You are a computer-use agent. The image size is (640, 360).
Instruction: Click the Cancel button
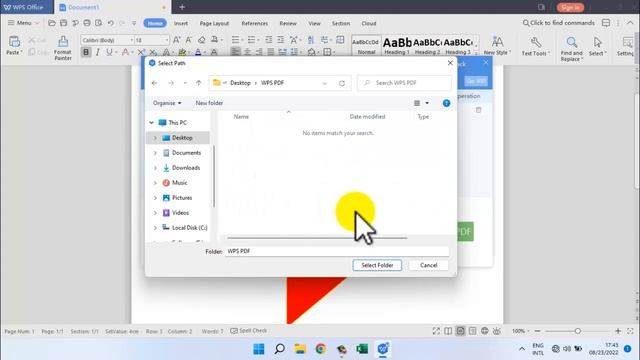429,265
